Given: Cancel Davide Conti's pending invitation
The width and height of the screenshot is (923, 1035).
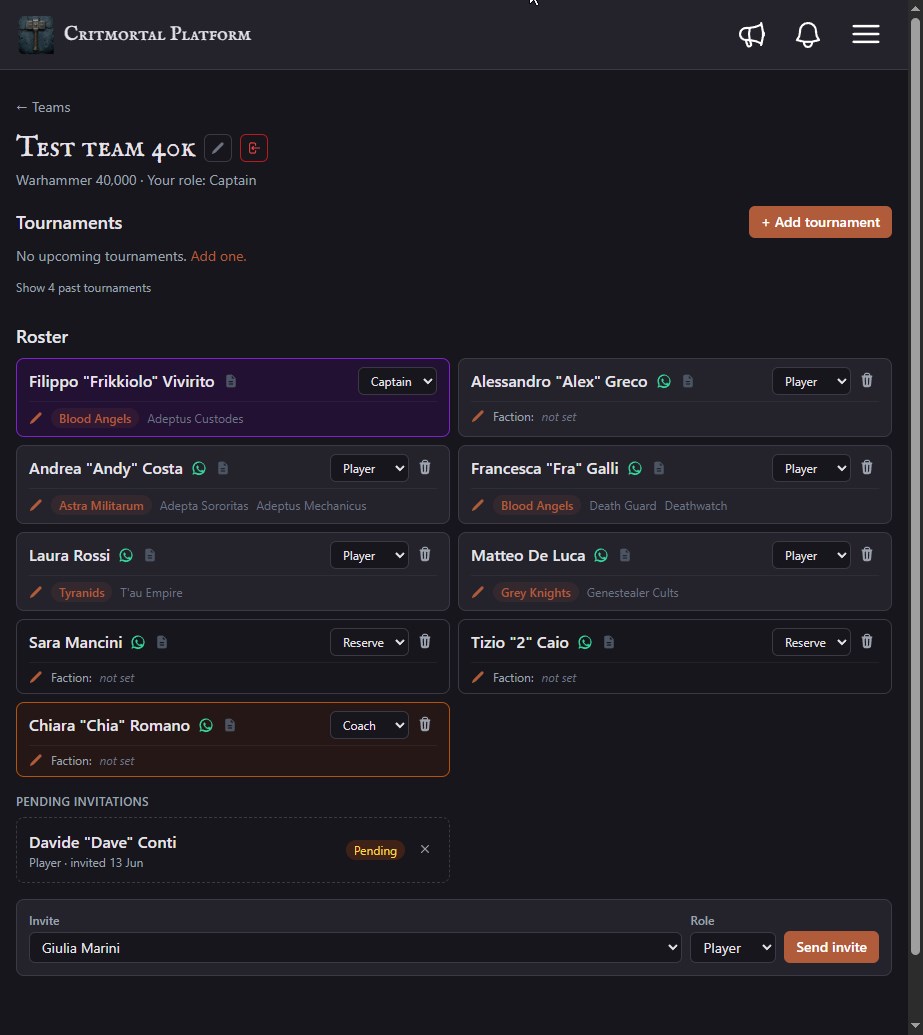Looking at the screenshot, I should 425,850.
